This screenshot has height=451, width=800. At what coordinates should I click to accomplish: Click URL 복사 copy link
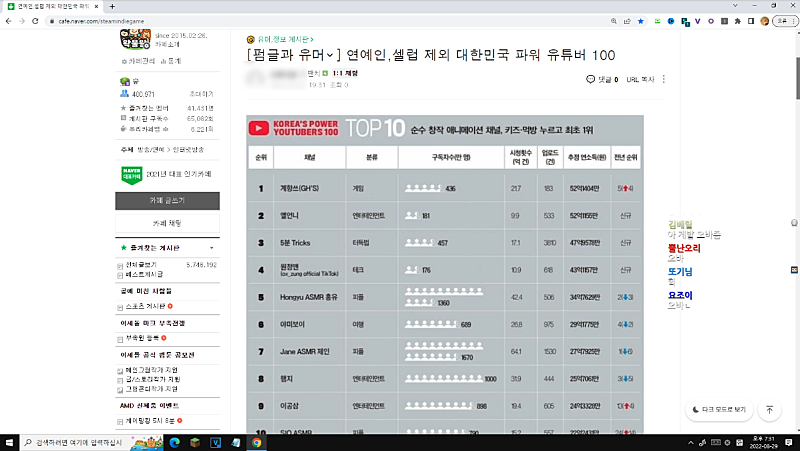pos(640,80)
